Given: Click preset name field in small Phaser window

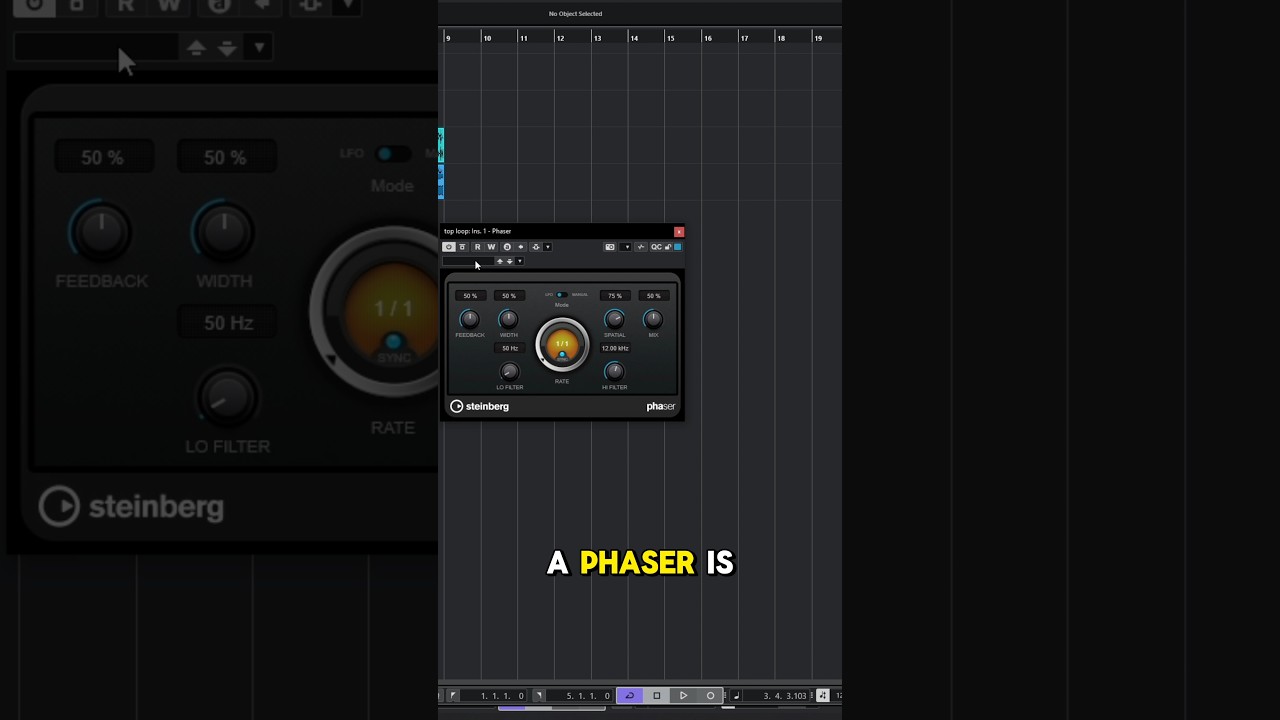Looking at the screenshot, I should point(468,261).
